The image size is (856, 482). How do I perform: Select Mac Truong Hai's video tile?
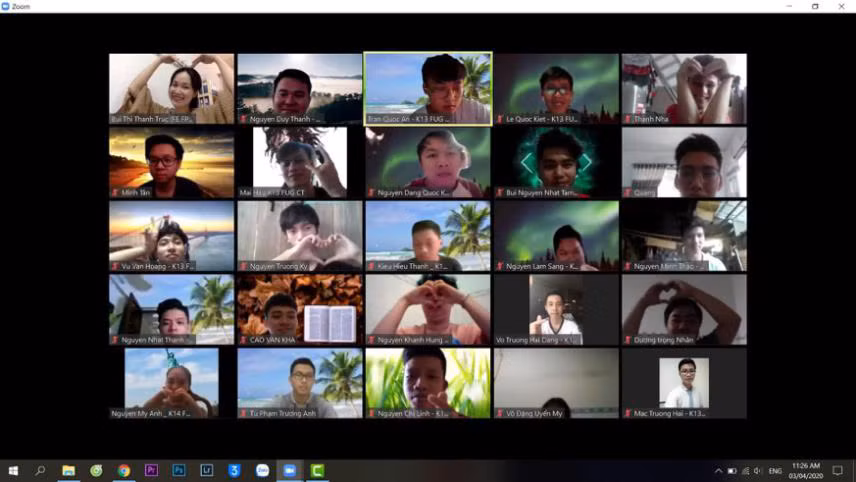pos(684,383)
